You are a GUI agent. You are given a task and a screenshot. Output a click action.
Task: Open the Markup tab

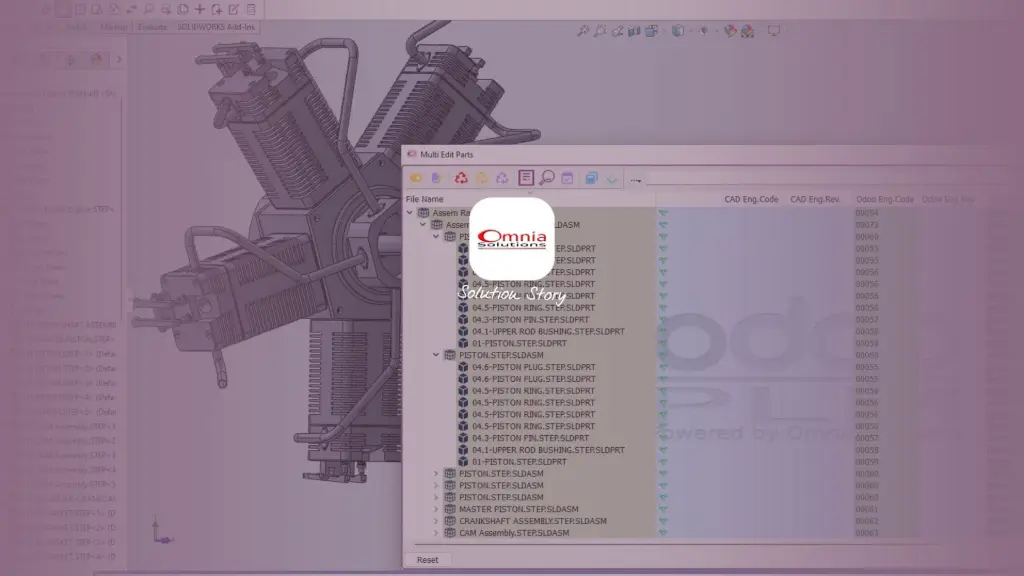[114, 27]
